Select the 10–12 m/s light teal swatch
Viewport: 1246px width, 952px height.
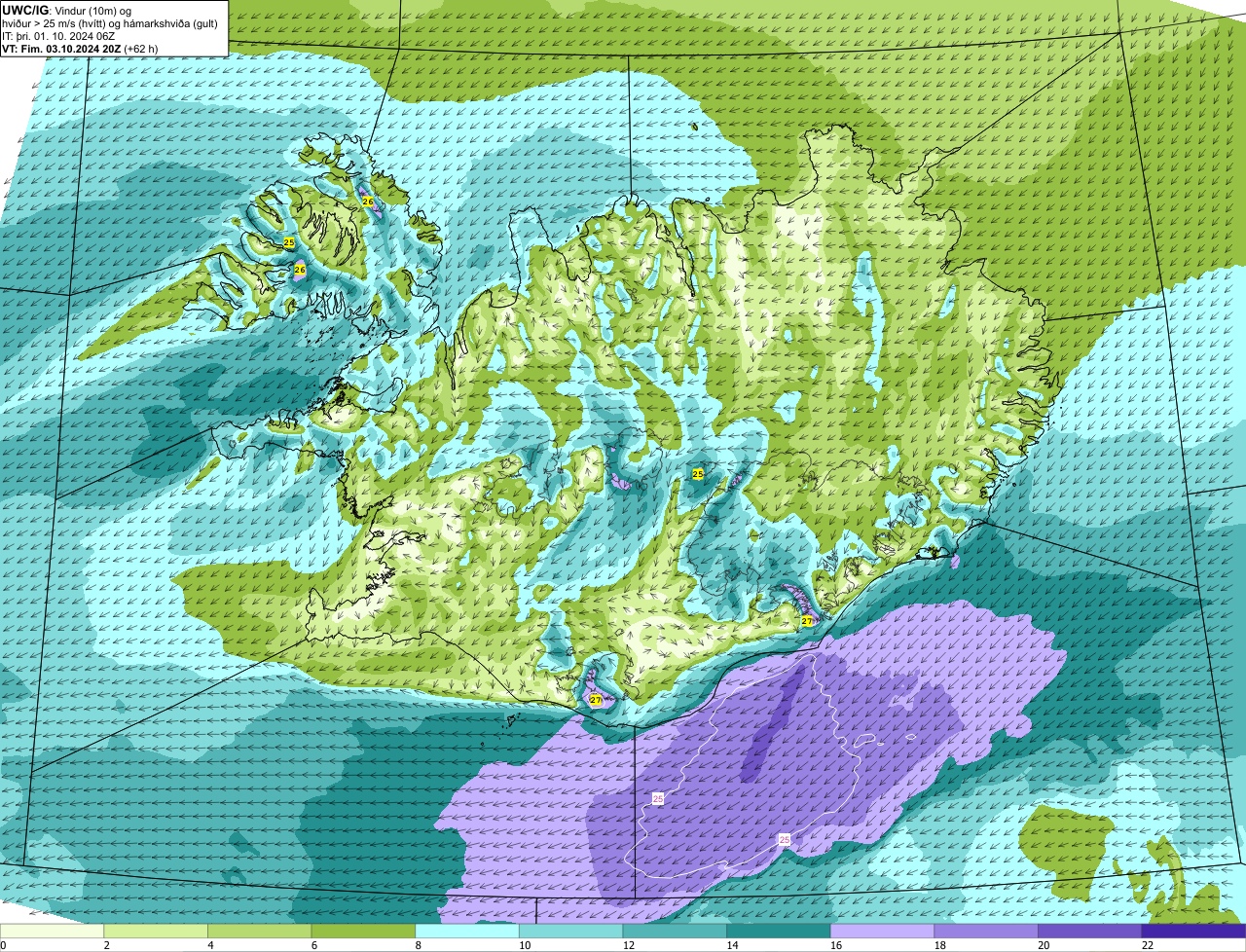[x=570, y=931]
